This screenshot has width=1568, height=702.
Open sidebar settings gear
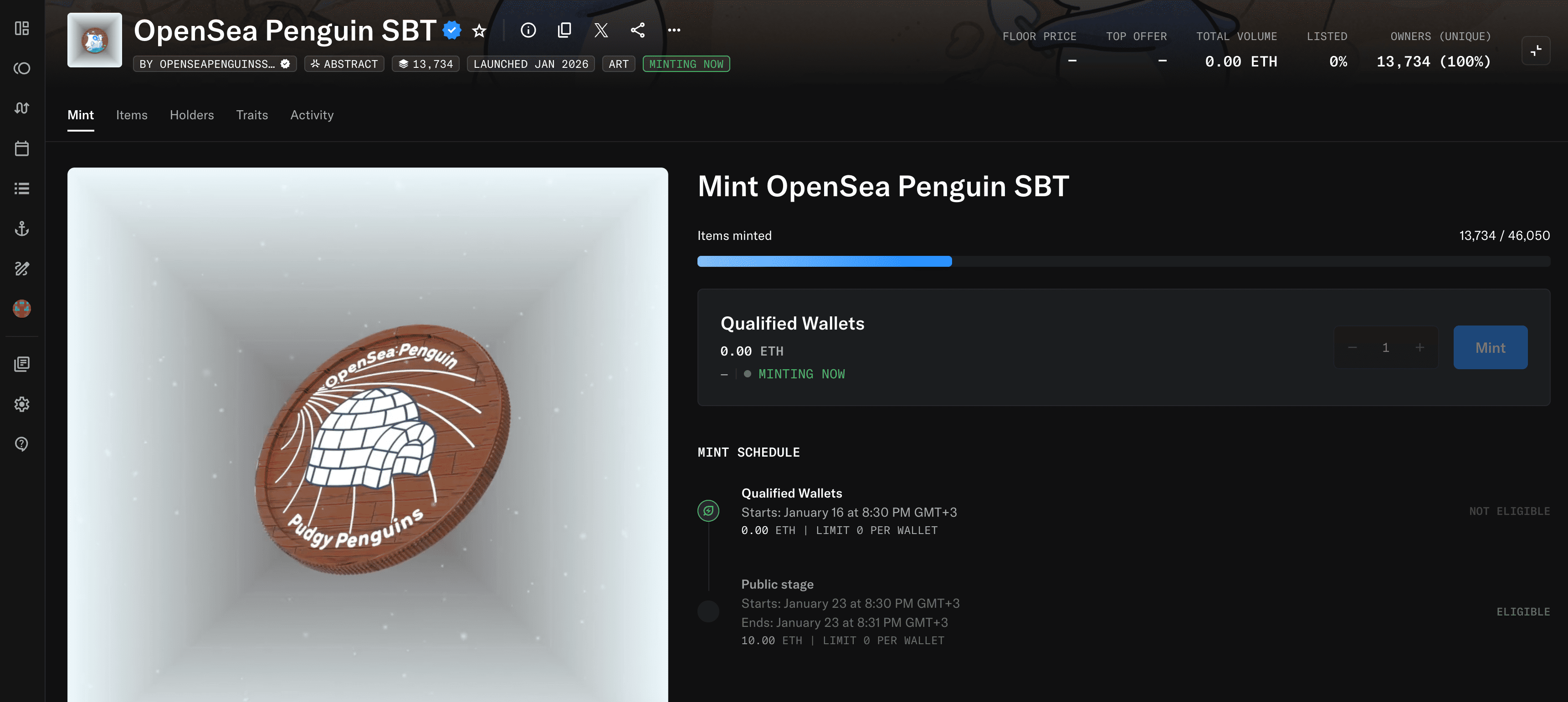22,404
